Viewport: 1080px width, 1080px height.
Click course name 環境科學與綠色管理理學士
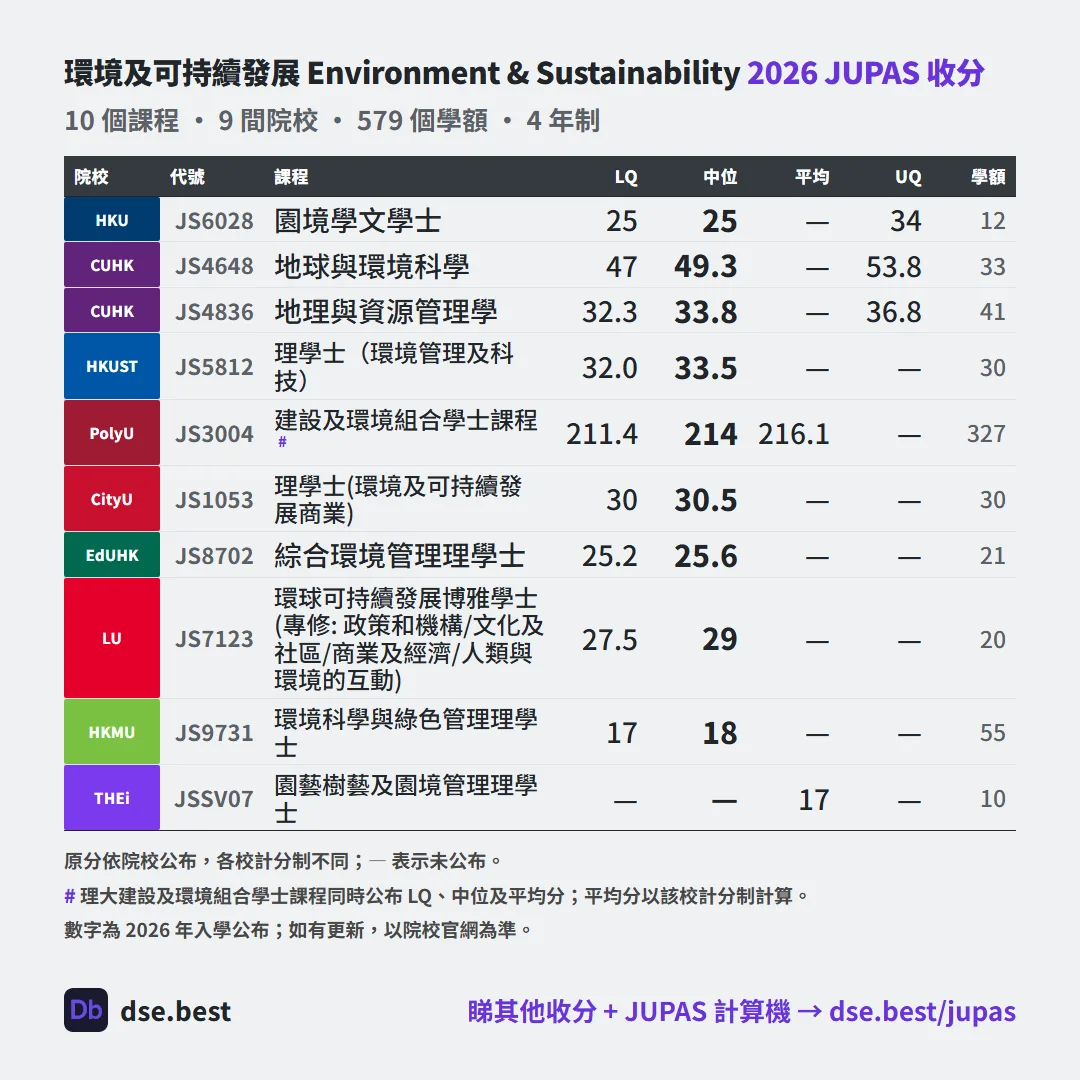click(x=406, y=733)
